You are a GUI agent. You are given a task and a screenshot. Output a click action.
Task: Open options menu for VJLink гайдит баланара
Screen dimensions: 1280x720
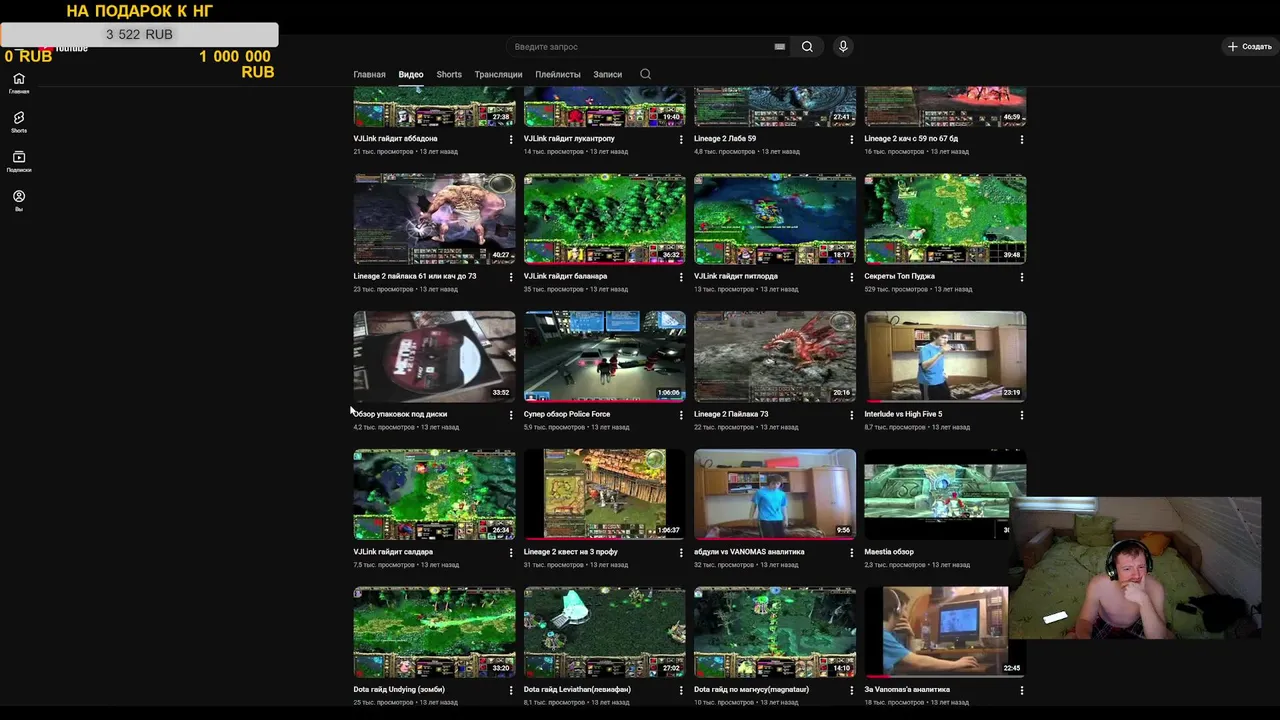681,276
